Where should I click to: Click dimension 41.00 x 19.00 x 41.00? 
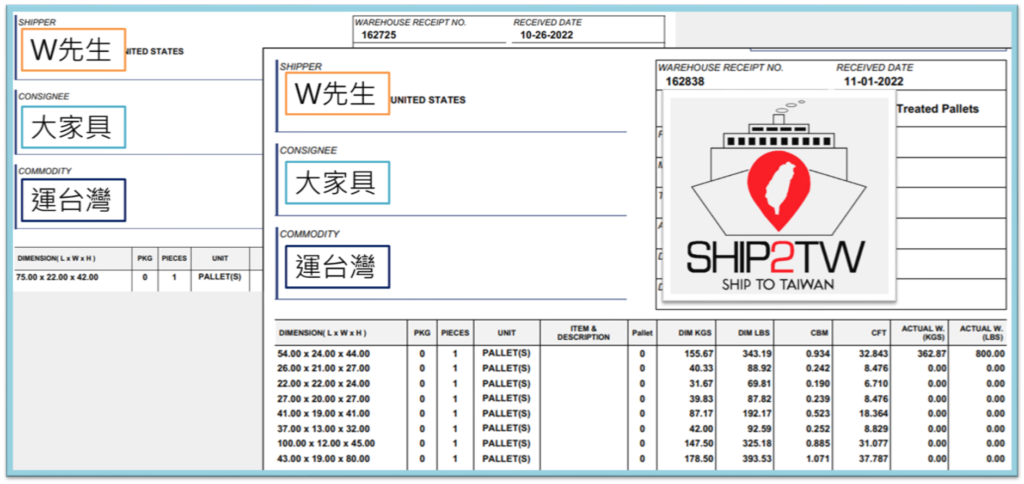pyautogui.click(x=324, y=413)
